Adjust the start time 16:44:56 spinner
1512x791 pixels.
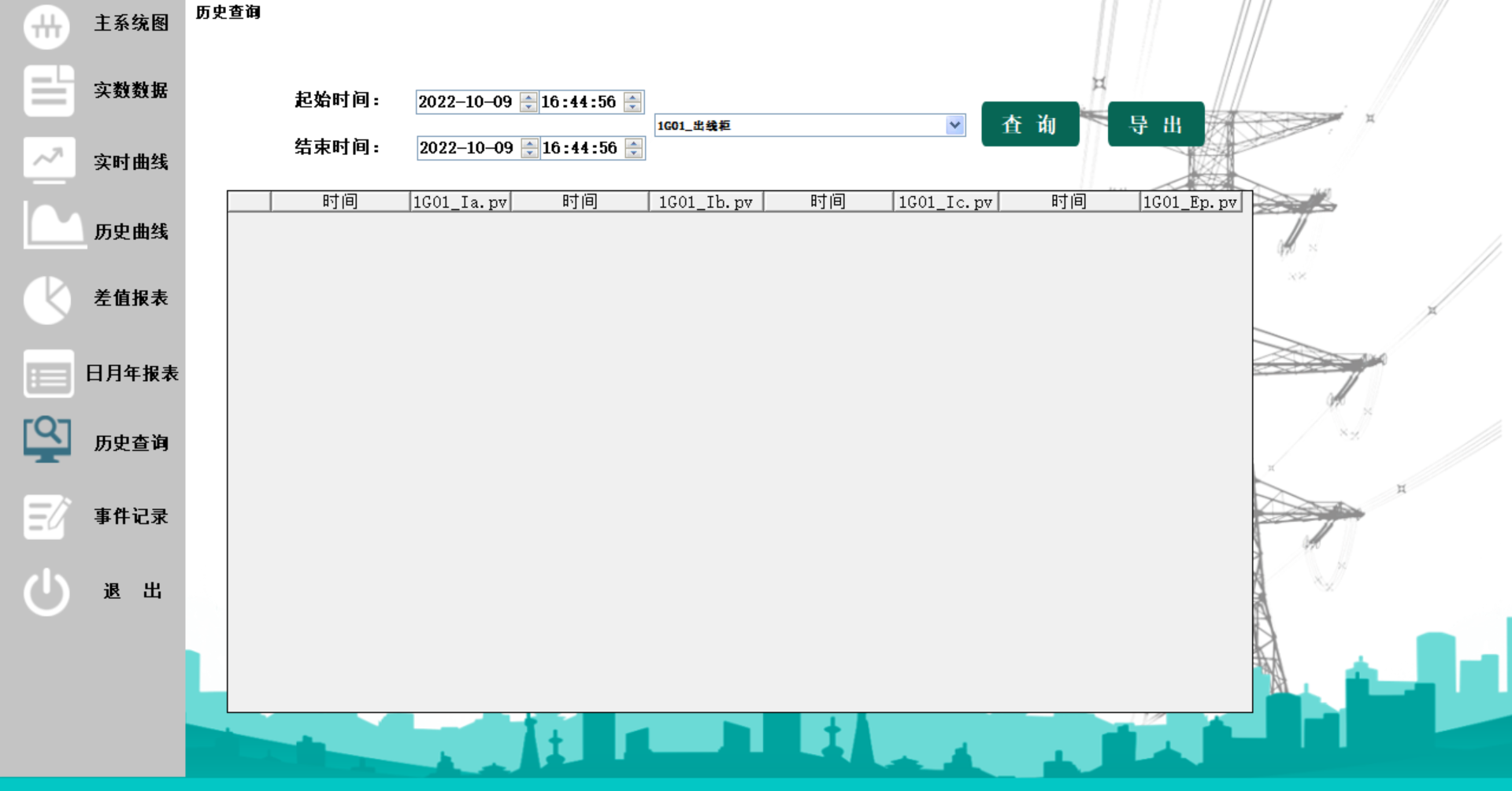point(632,102)
